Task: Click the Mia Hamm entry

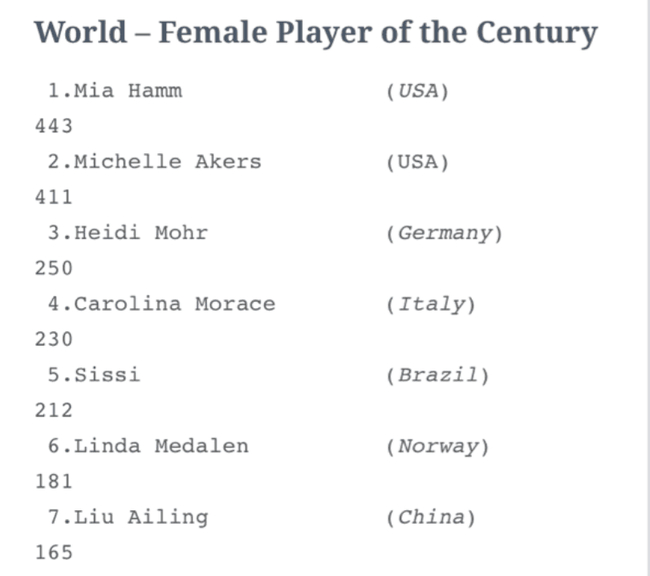Action: (115, 91)
